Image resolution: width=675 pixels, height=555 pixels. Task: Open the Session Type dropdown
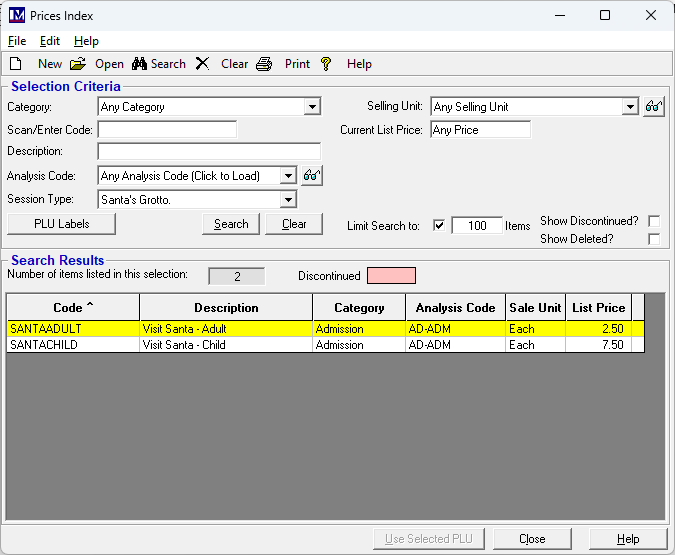[x=288, y=199]
